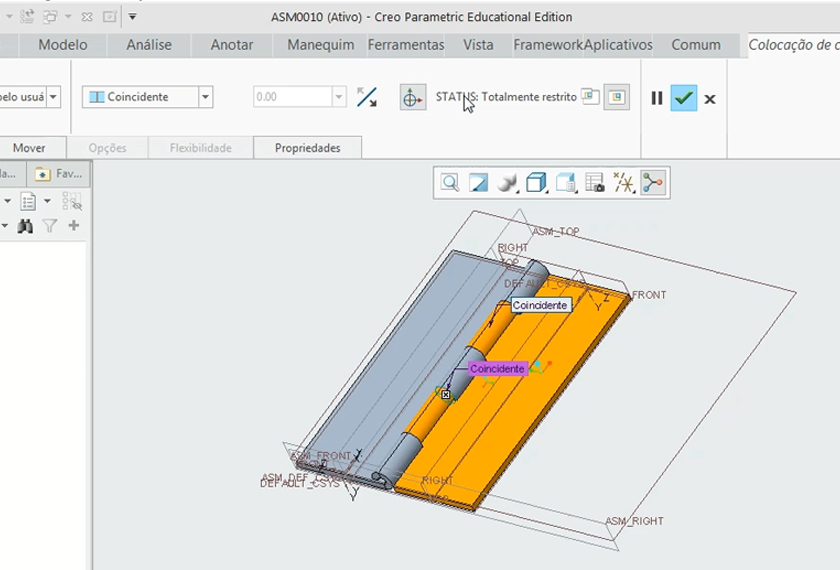Open the Ferramentas ribbon tab
840x570 pixels.
405,45
